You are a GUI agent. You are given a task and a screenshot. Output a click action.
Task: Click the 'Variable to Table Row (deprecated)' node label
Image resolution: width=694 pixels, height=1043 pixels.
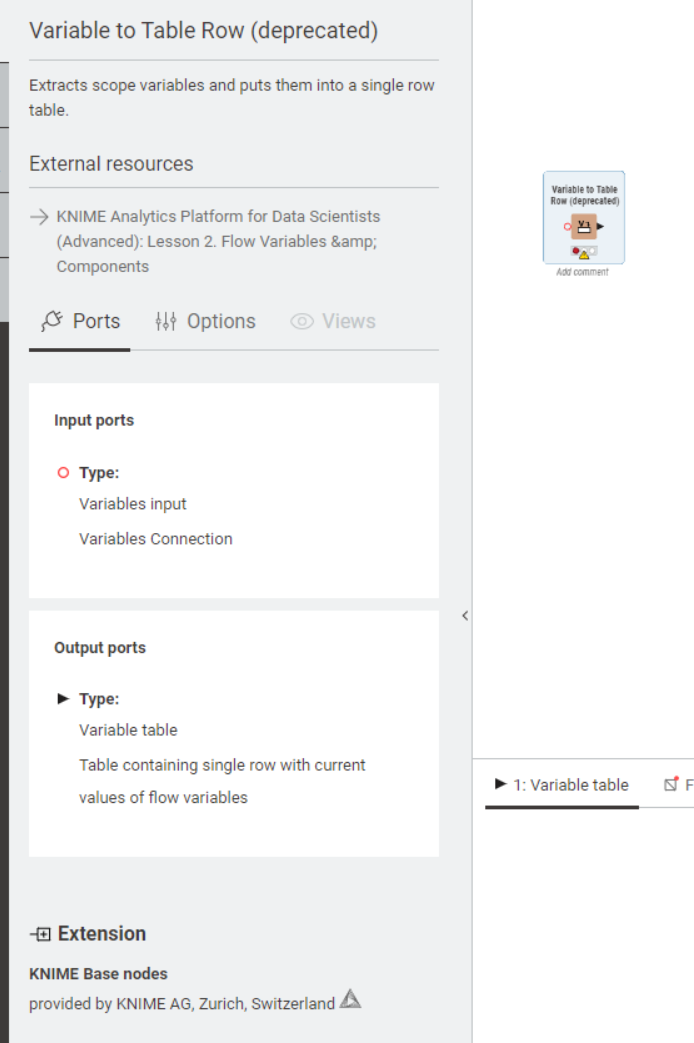point(584,195)
